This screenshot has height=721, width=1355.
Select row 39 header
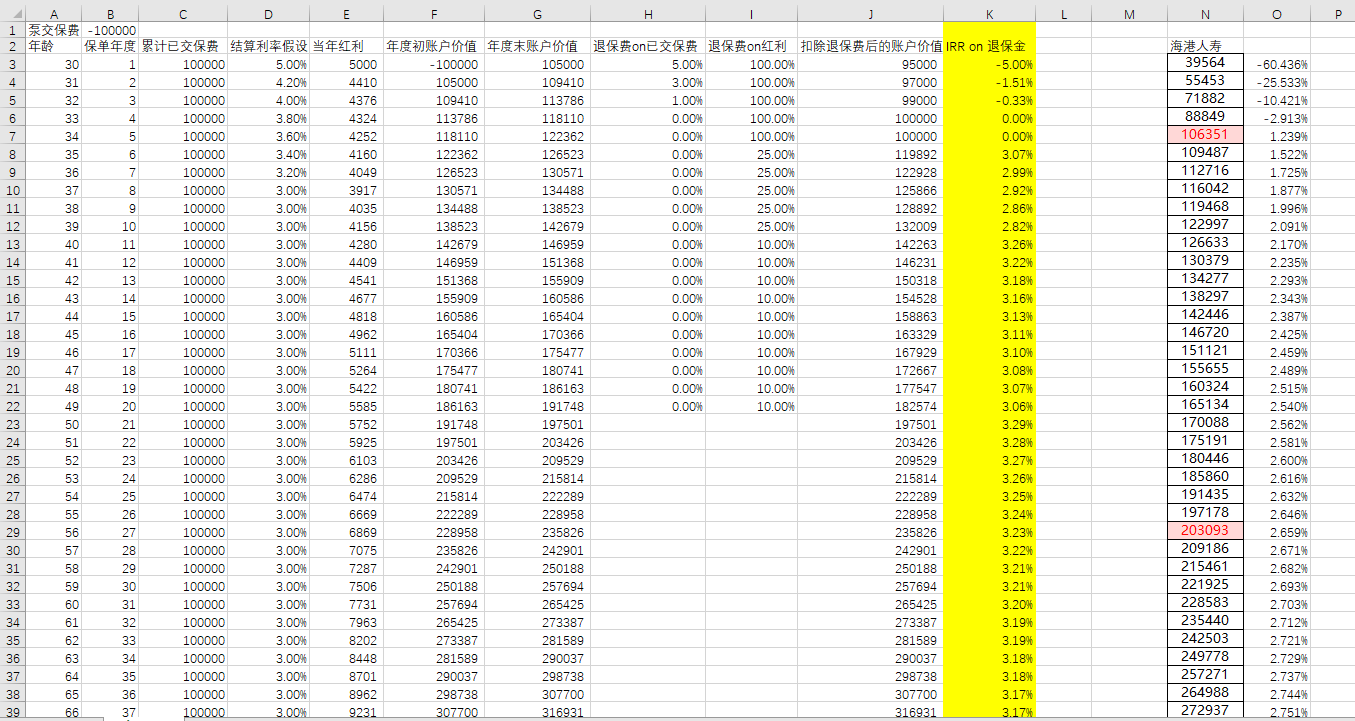[13, 713]
